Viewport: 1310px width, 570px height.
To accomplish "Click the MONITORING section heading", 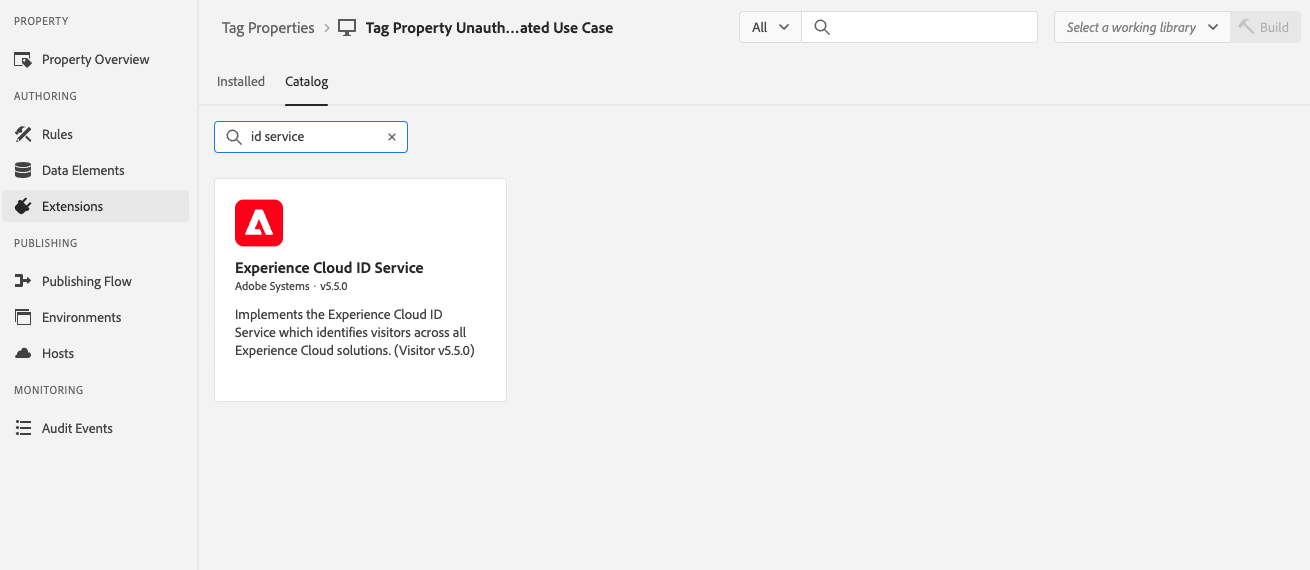I will point(48,390).
